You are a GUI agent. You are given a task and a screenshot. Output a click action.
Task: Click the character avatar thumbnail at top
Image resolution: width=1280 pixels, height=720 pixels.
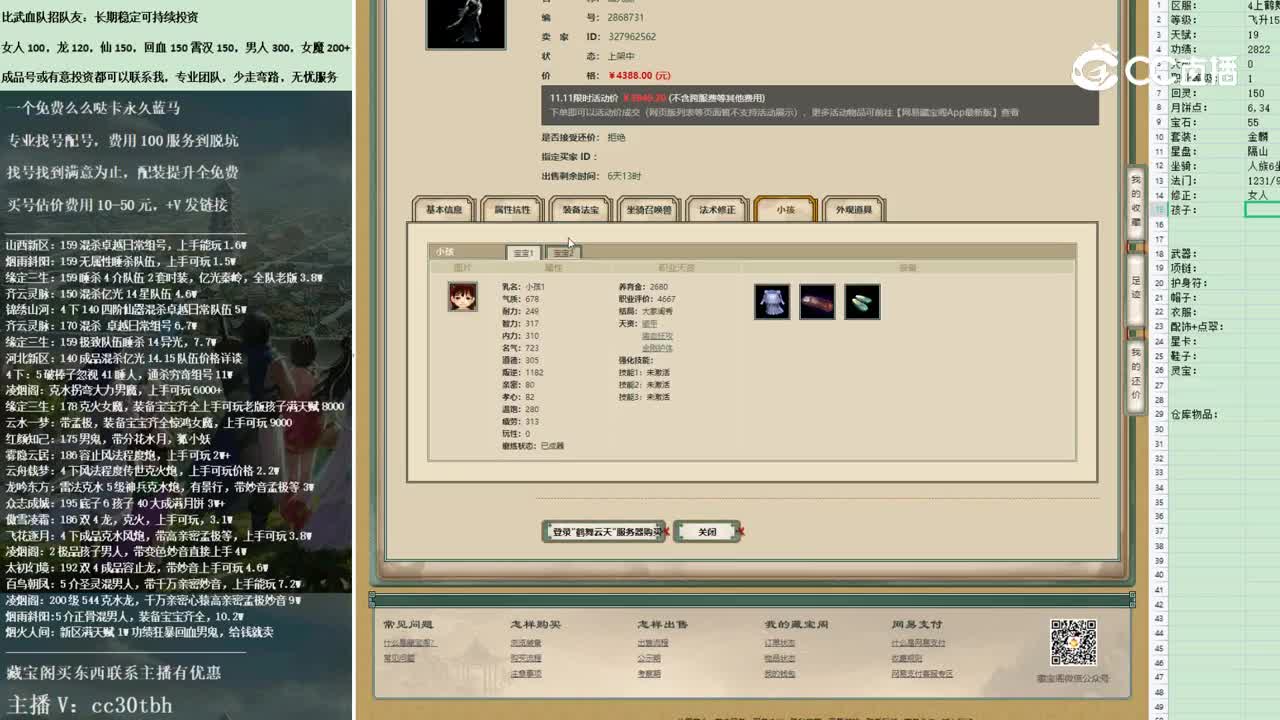click(466, 22)
